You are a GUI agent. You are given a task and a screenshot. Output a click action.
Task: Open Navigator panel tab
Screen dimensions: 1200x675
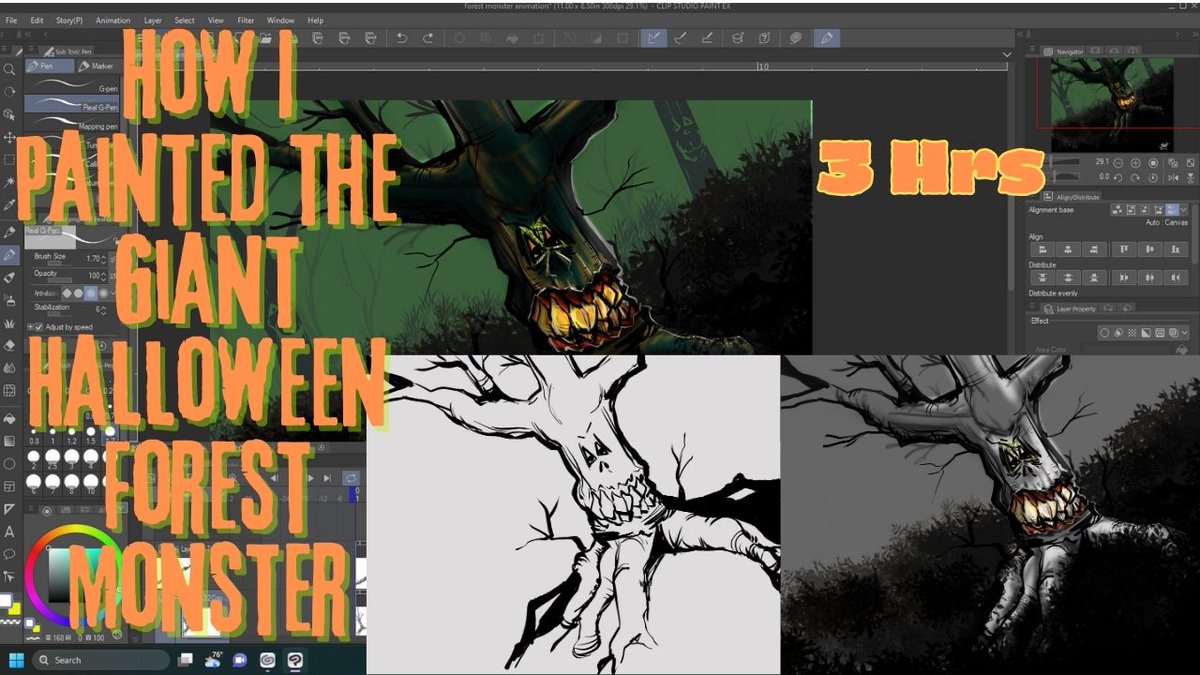click(x=1063, y=51)
